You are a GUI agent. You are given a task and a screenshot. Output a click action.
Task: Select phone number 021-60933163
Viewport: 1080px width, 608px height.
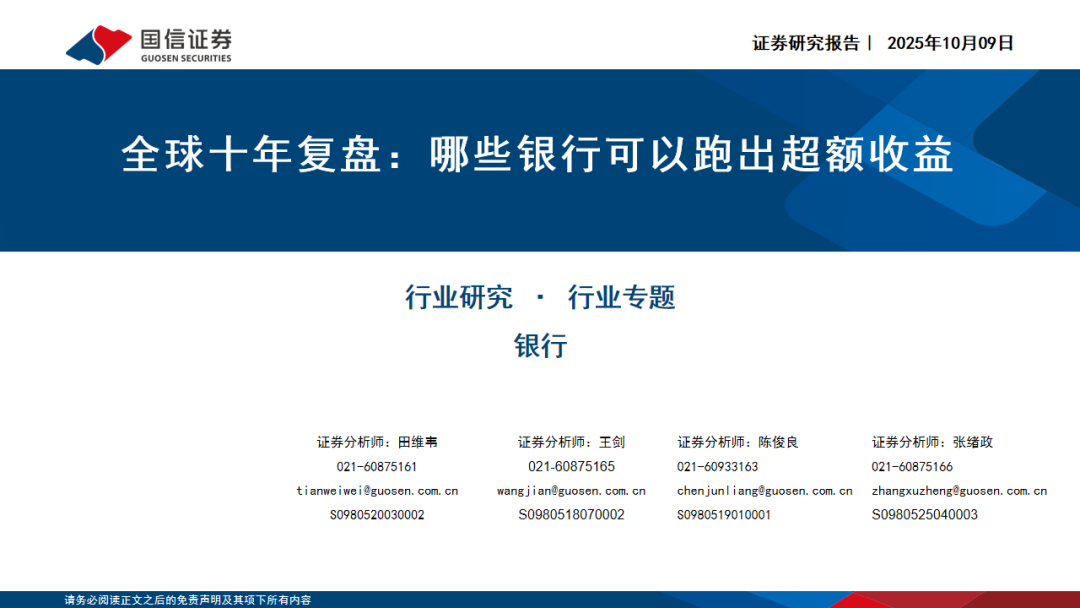718,466
